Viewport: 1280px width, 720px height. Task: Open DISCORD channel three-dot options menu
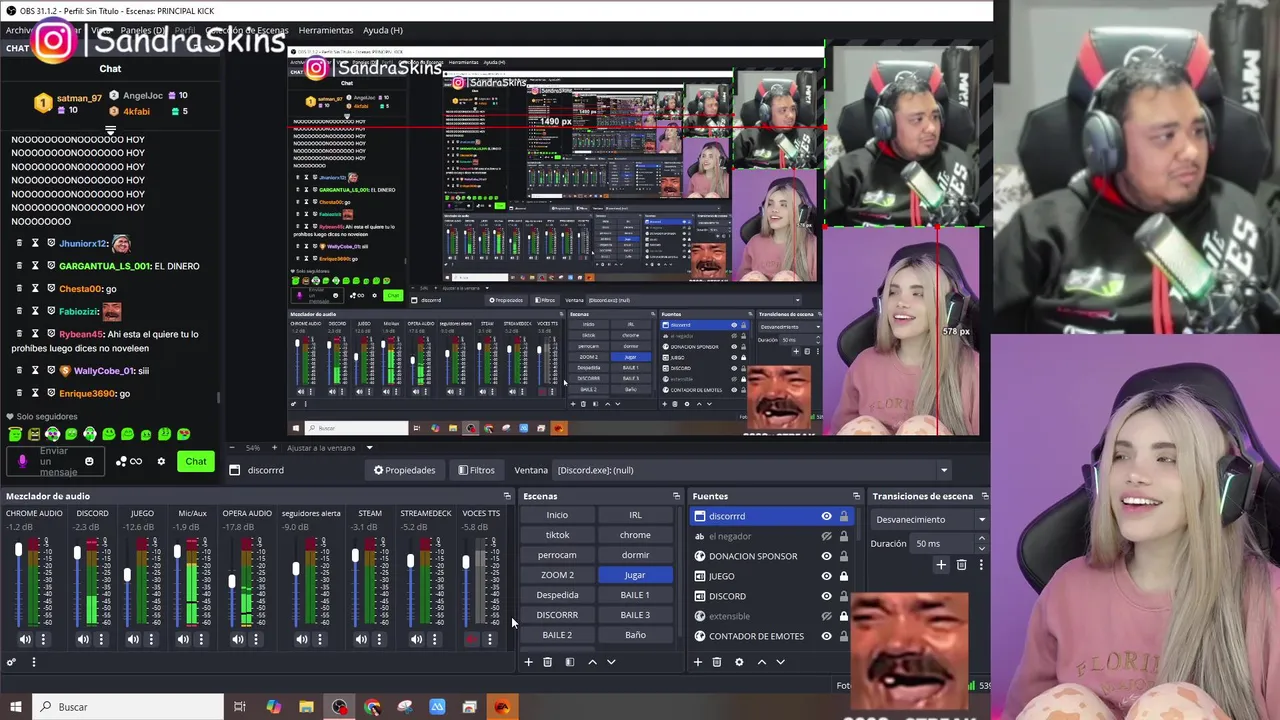coord(101,639)
